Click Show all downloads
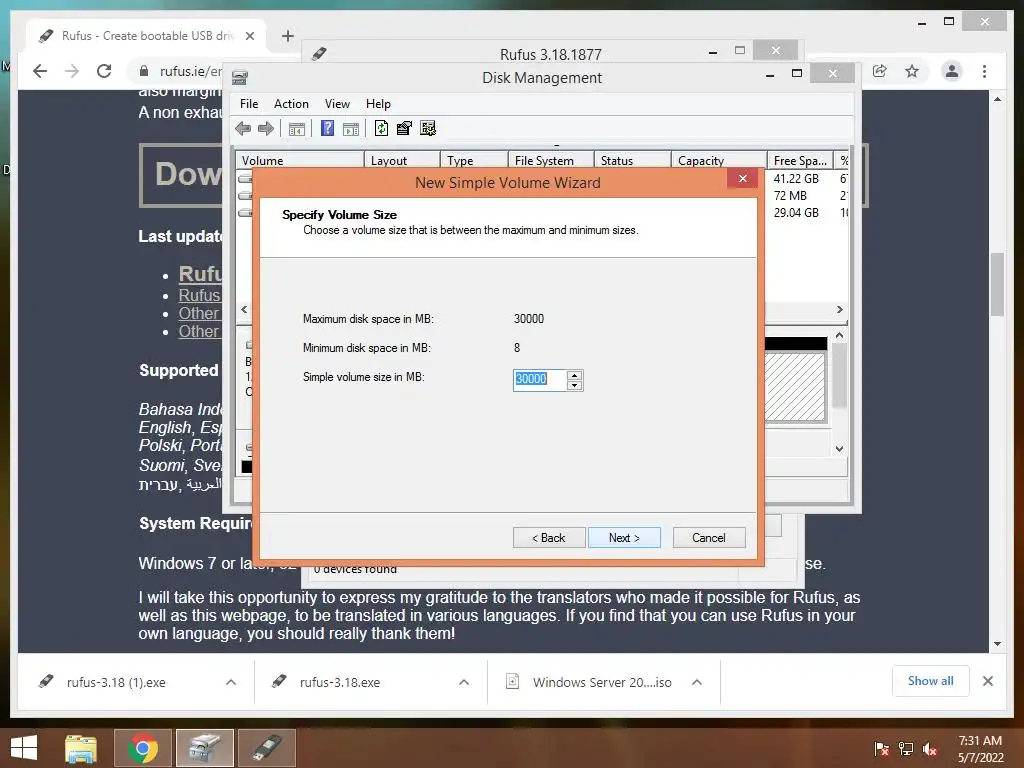Image resolution: width=1024 pixels, height=768 pixels. coord(931,680)
